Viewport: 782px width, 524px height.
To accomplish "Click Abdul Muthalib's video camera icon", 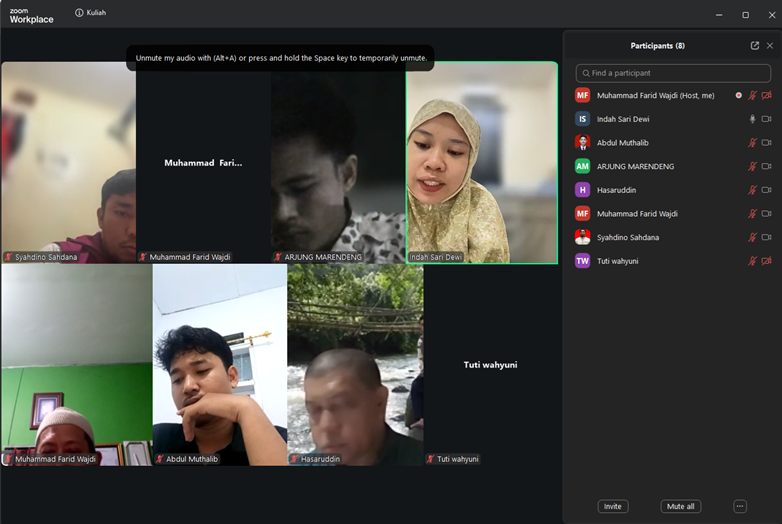I will [767, 143].
